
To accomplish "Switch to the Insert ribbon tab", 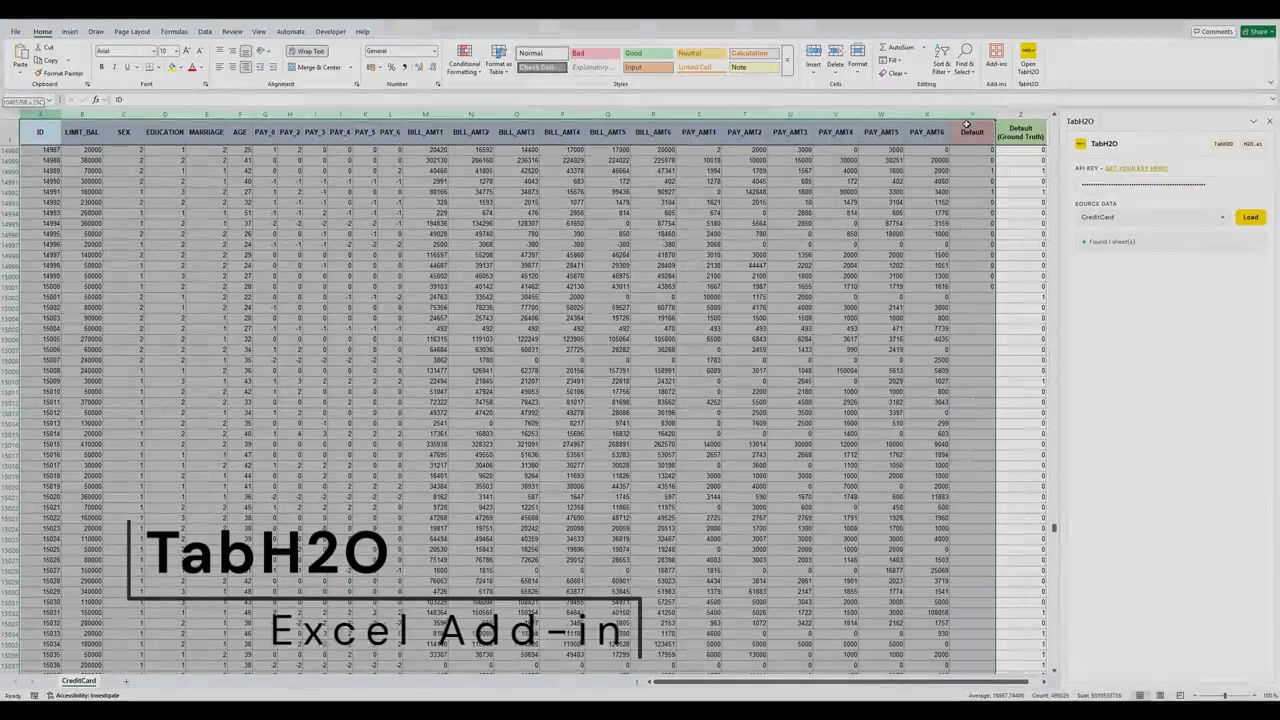I will [70, 32].
